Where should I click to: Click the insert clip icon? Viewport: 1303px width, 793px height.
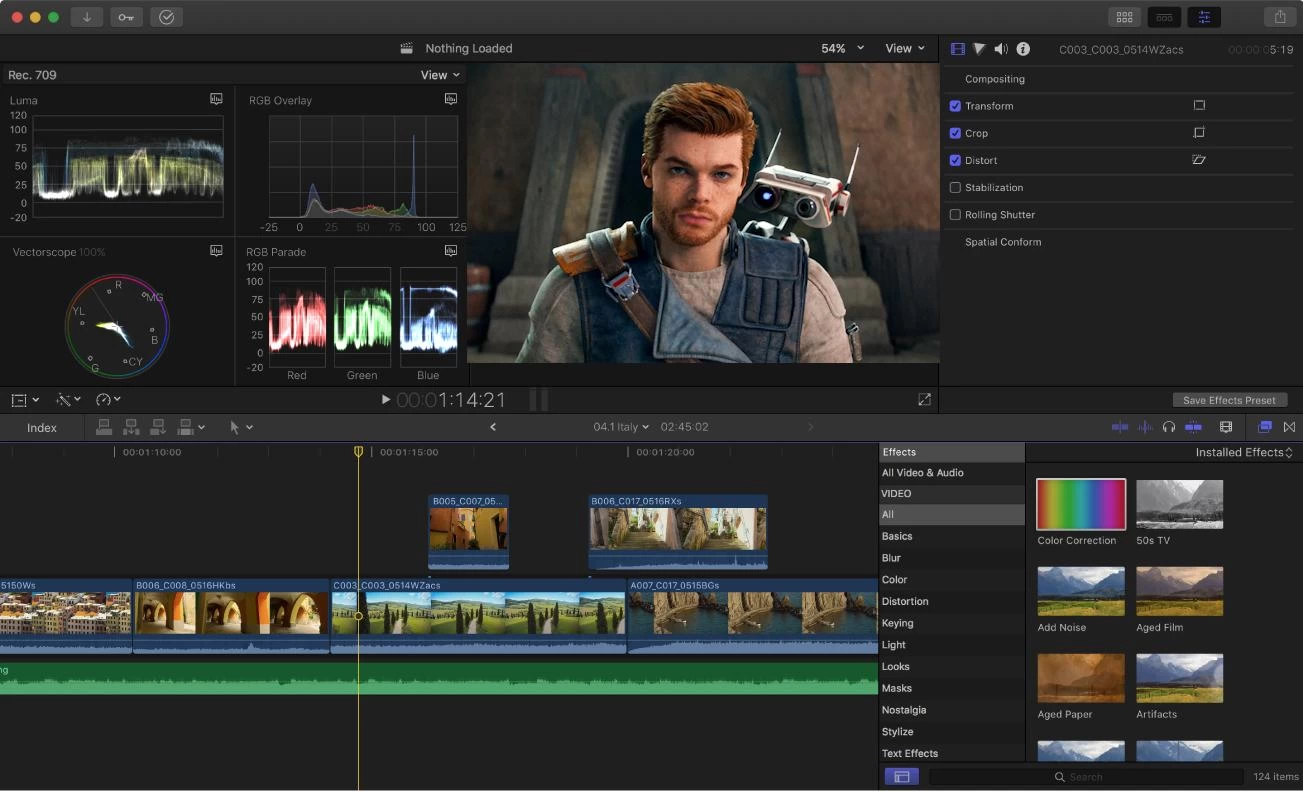point(131,427)
